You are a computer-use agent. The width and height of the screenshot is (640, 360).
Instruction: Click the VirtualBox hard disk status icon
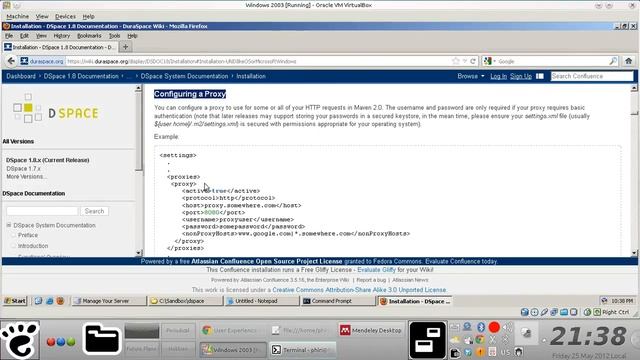pyautogui.click(x=525, y=312)
